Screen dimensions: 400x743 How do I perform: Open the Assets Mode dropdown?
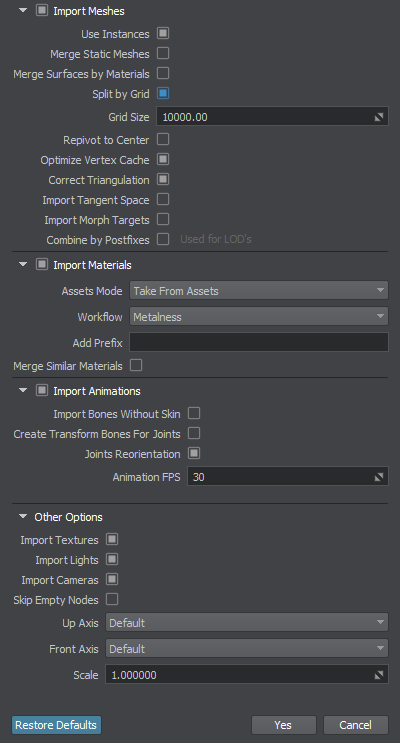click(x=259, y=290)
